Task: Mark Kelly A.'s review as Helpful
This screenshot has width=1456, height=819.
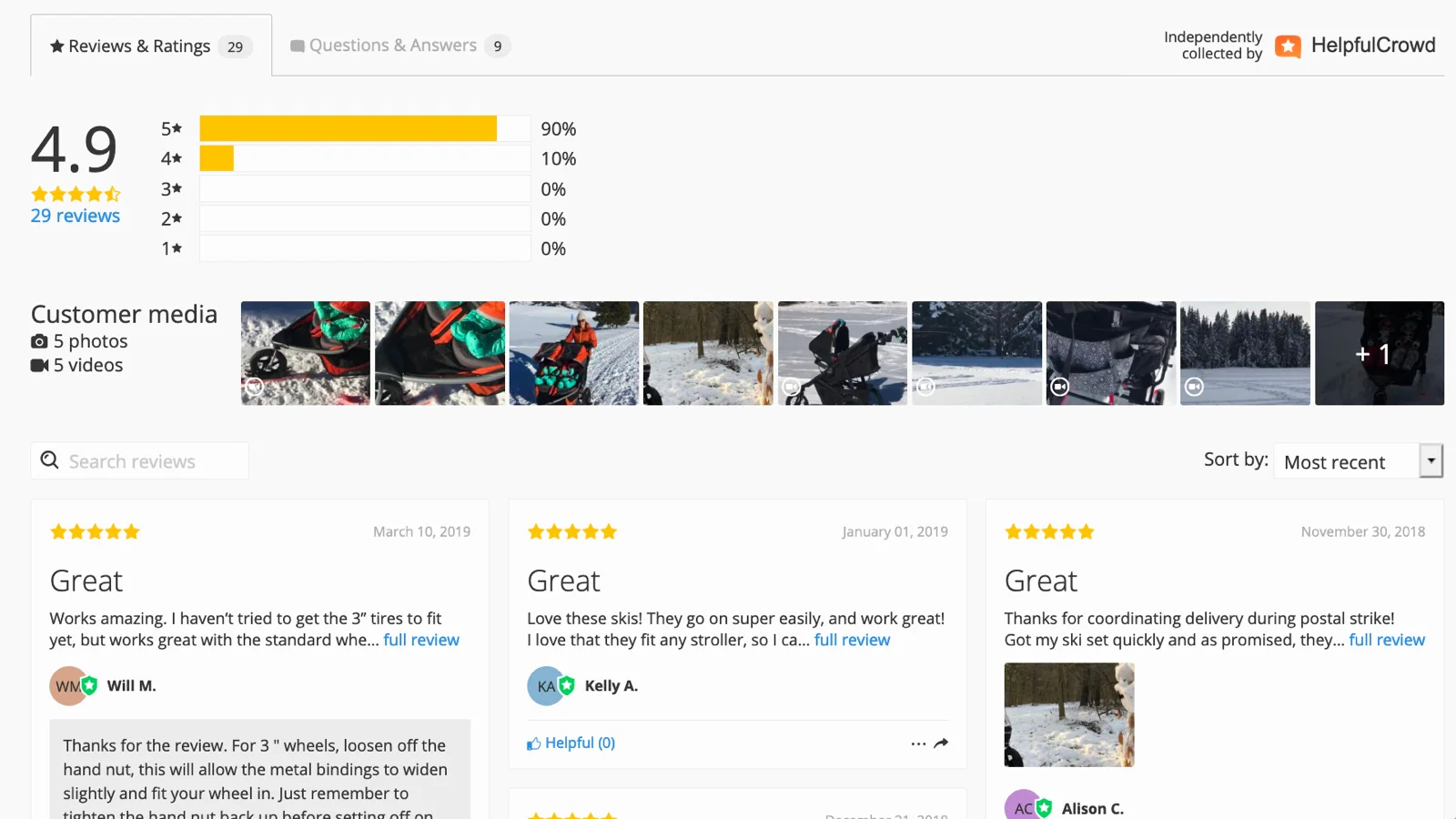Action: pyautogui.click(x=571, y=743)
